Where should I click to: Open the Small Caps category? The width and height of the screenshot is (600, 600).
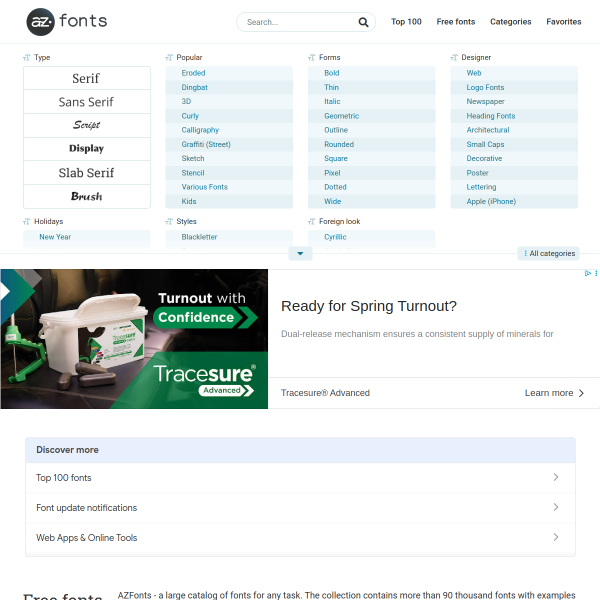[514, 144]
